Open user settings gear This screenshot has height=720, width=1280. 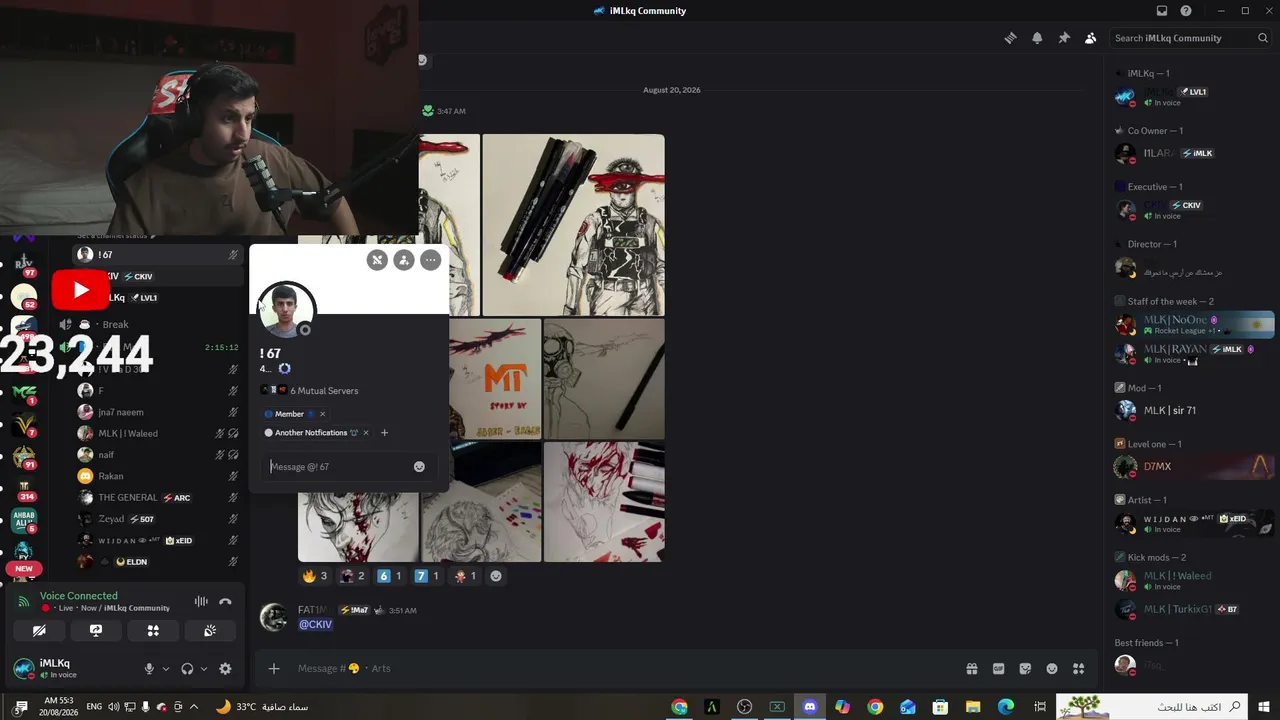pyautogui.click(x=225, y=669)
